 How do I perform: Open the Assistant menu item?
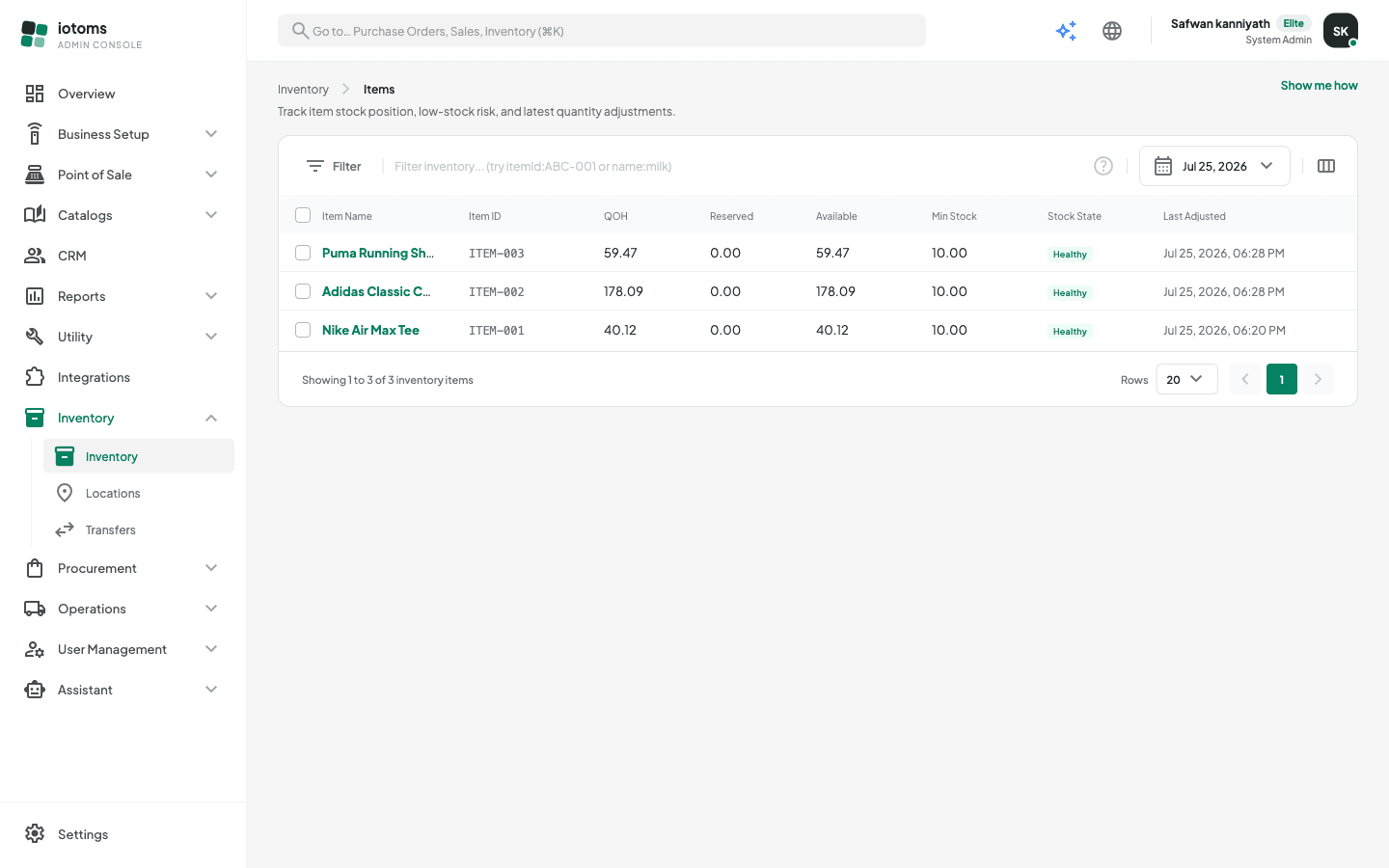click(123, 690)
